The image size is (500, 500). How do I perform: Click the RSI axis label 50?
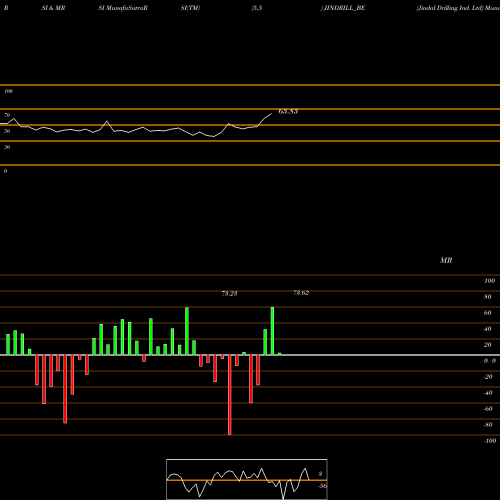point(7,131)
